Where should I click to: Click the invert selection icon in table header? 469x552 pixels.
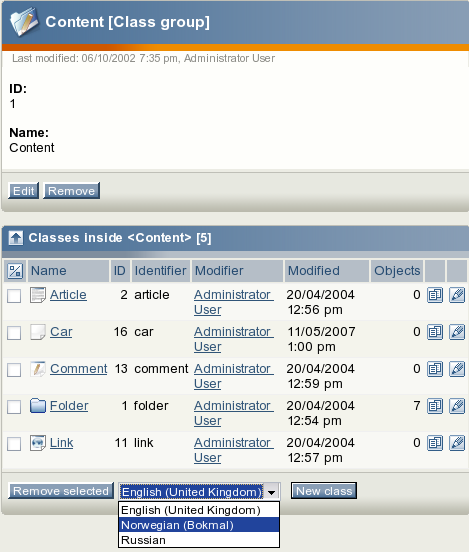[x=15, y=271]
